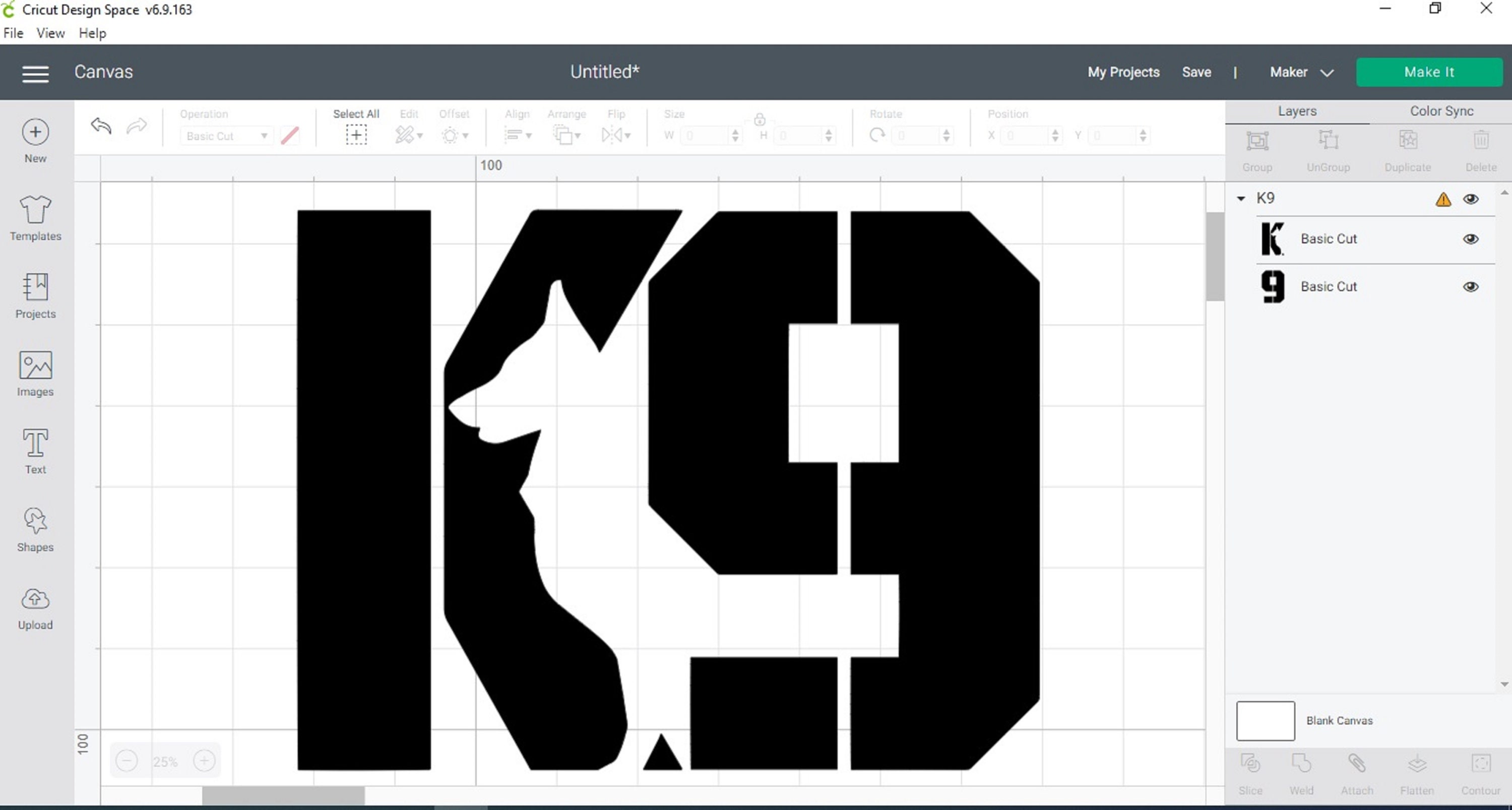
Task: Unlock the size aspect ratio lock
Action: (759, 120)
